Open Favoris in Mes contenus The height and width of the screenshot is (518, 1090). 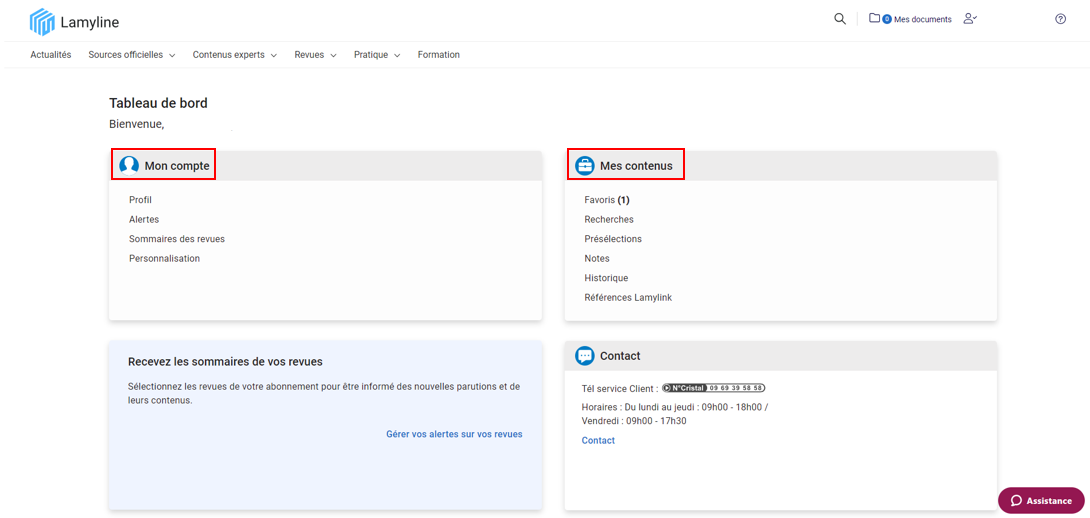pyautogui.click(x=600, y=200)
